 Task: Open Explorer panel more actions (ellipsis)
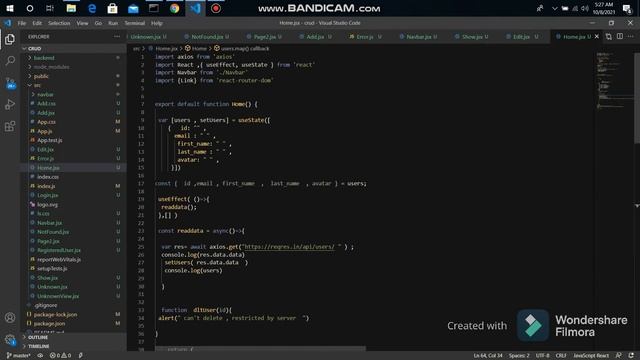(x=117, y=36)
